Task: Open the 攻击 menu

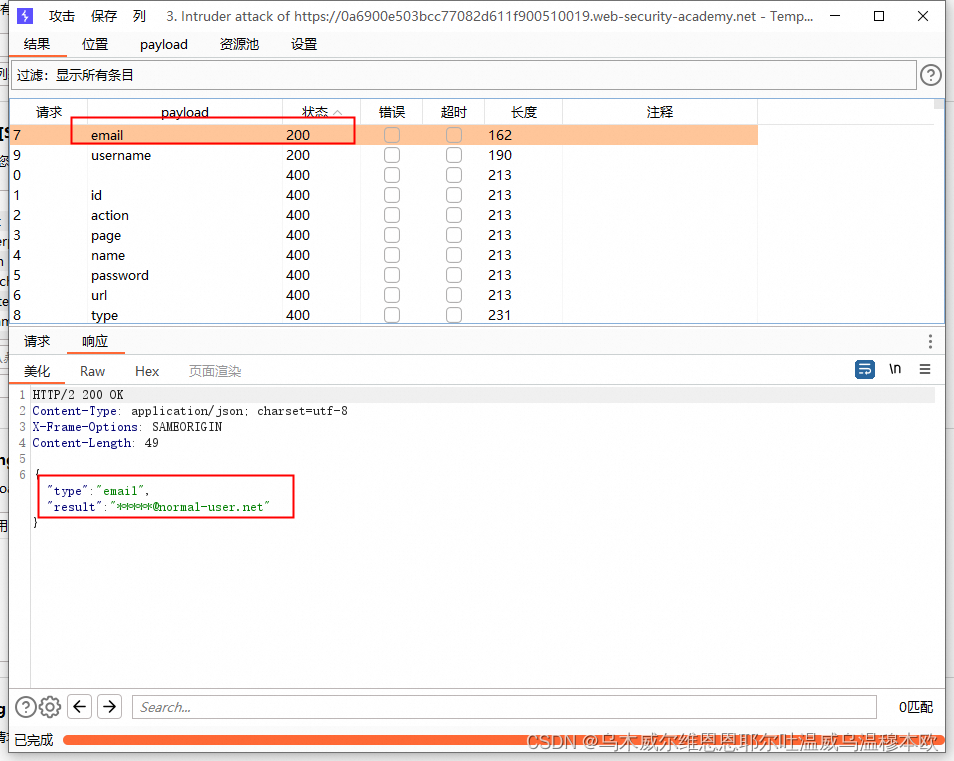Action: tap(61, 16)
